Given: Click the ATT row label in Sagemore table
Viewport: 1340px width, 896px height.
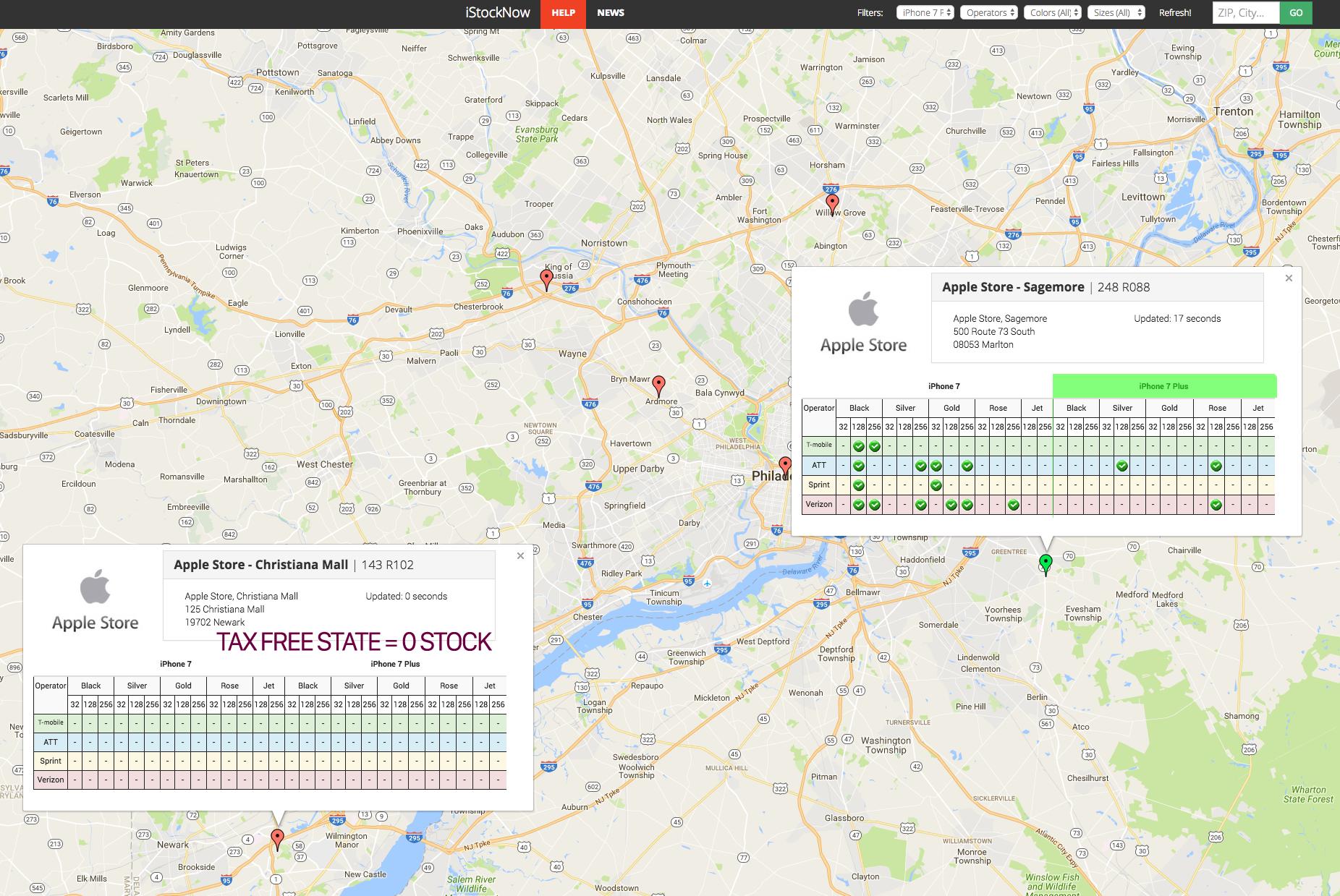Looking at the screenshot, I should pyautogui.click(x=819, y=465).
